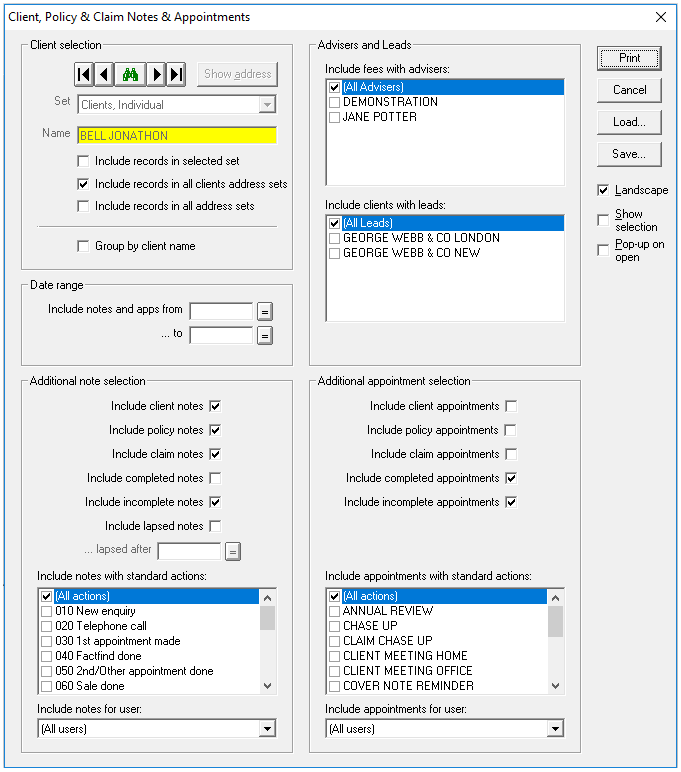Click the Print button
This screenshot has width=681, height=772.
coord(629,58)
